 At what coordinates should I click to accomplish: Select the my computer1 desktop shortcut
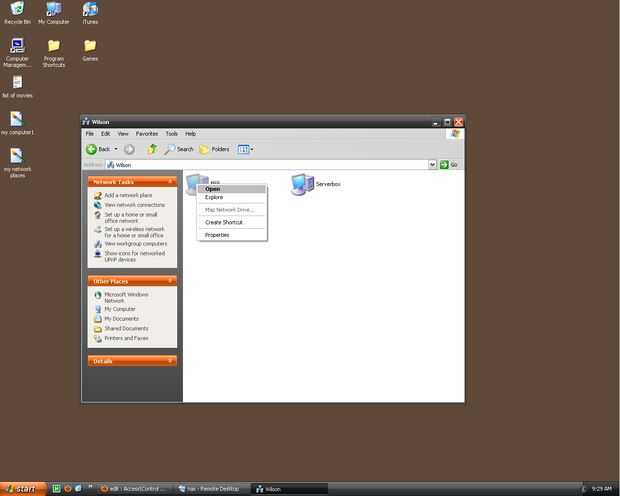pyautogui.click(x=17, y=123)
